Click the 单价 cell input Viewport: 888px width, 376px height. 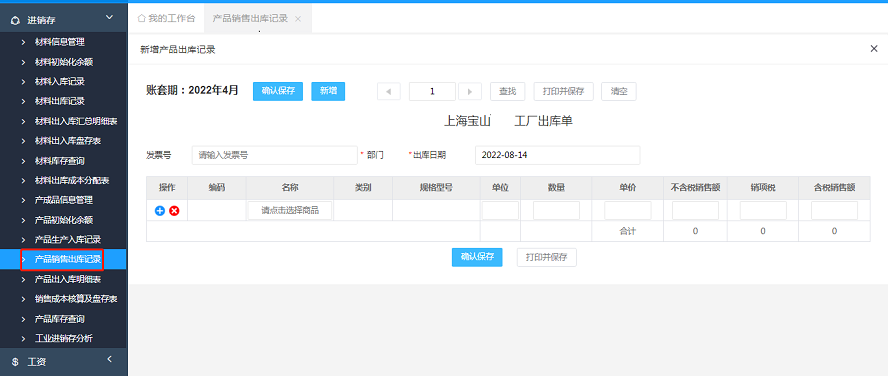click(x=627, y=211)
